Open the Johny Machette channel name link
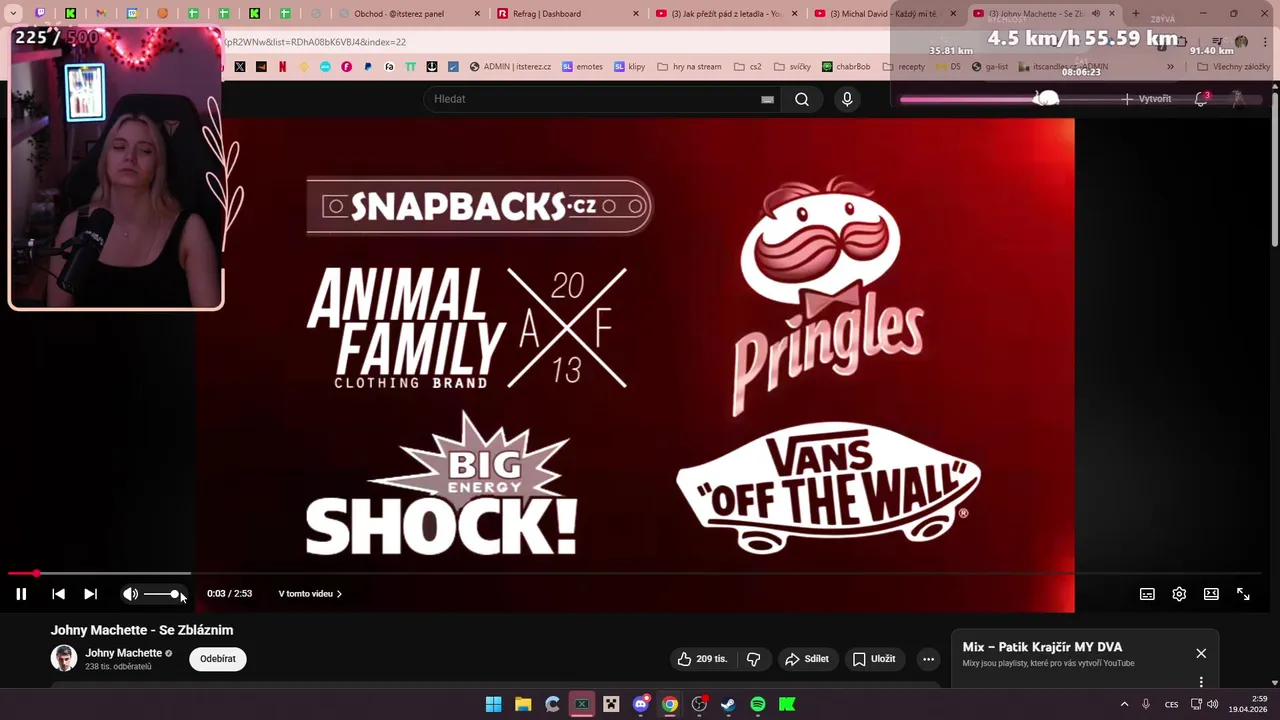Viewport: 1280px width, 720px height. (x=123, y=653)
